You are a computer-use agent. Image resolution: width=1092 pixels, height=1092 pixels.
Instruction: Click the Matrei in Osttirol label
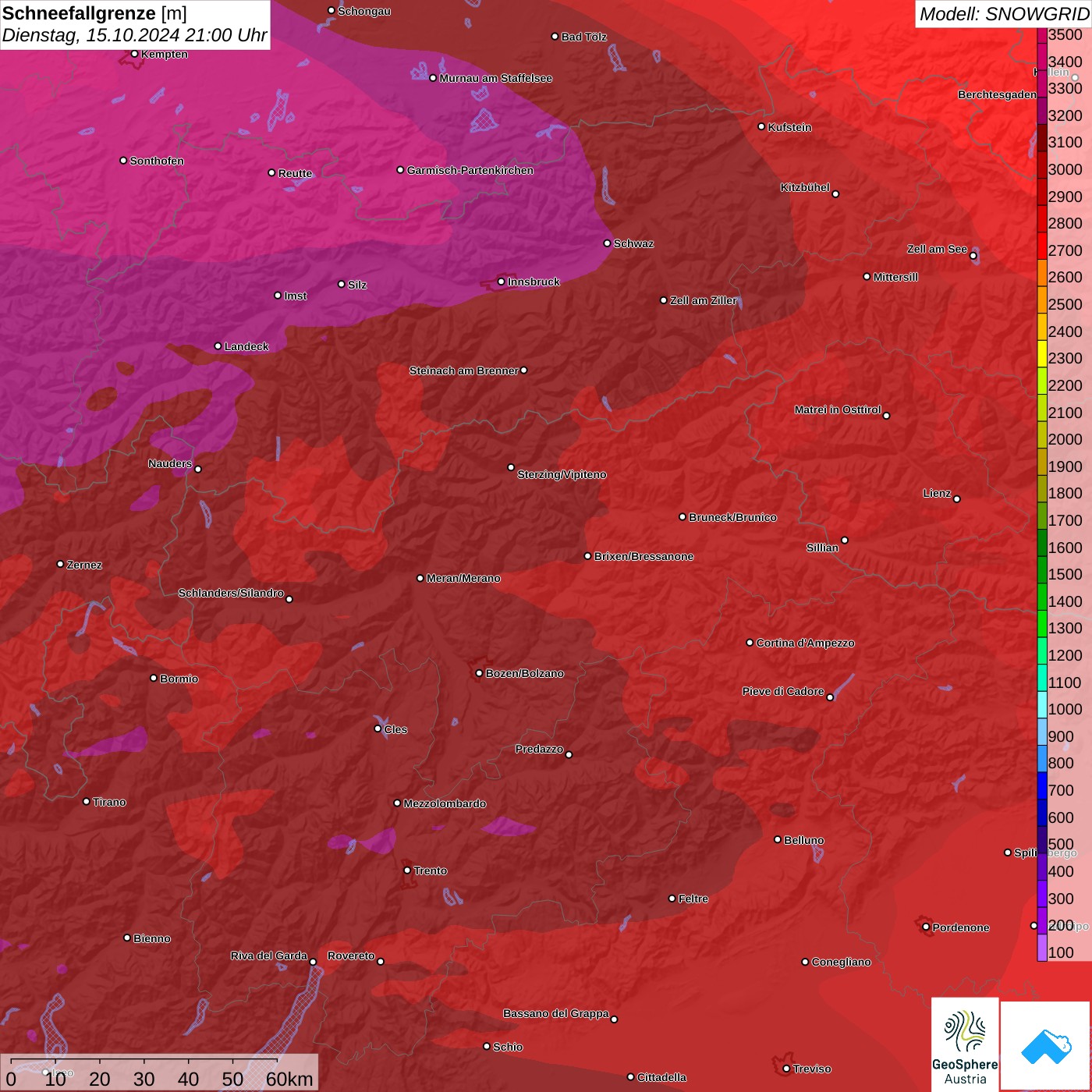pyautogui.click(x=838, y=409)
